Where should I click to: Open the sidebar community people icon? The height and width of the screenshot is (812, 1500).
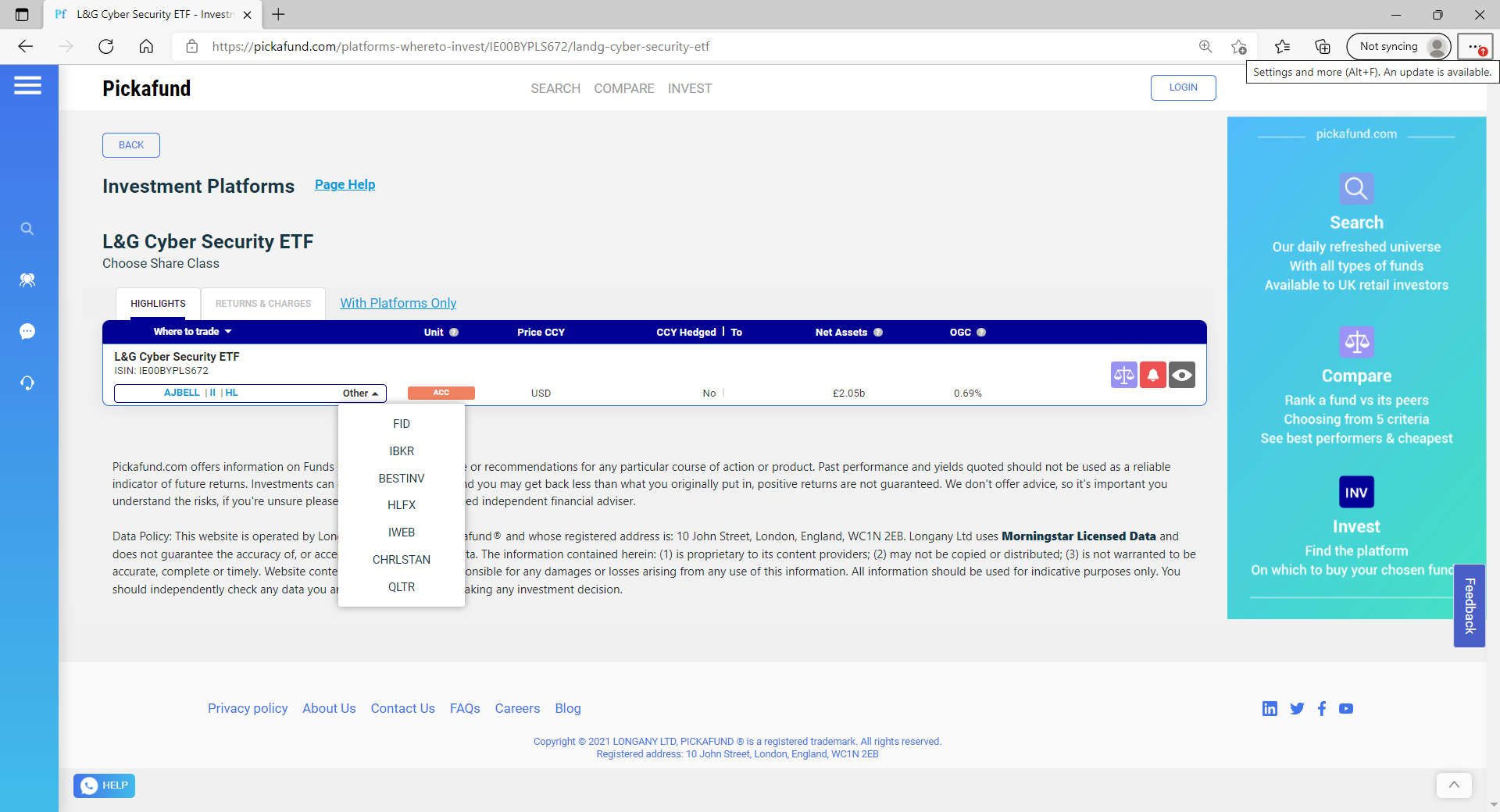point(27,280)
